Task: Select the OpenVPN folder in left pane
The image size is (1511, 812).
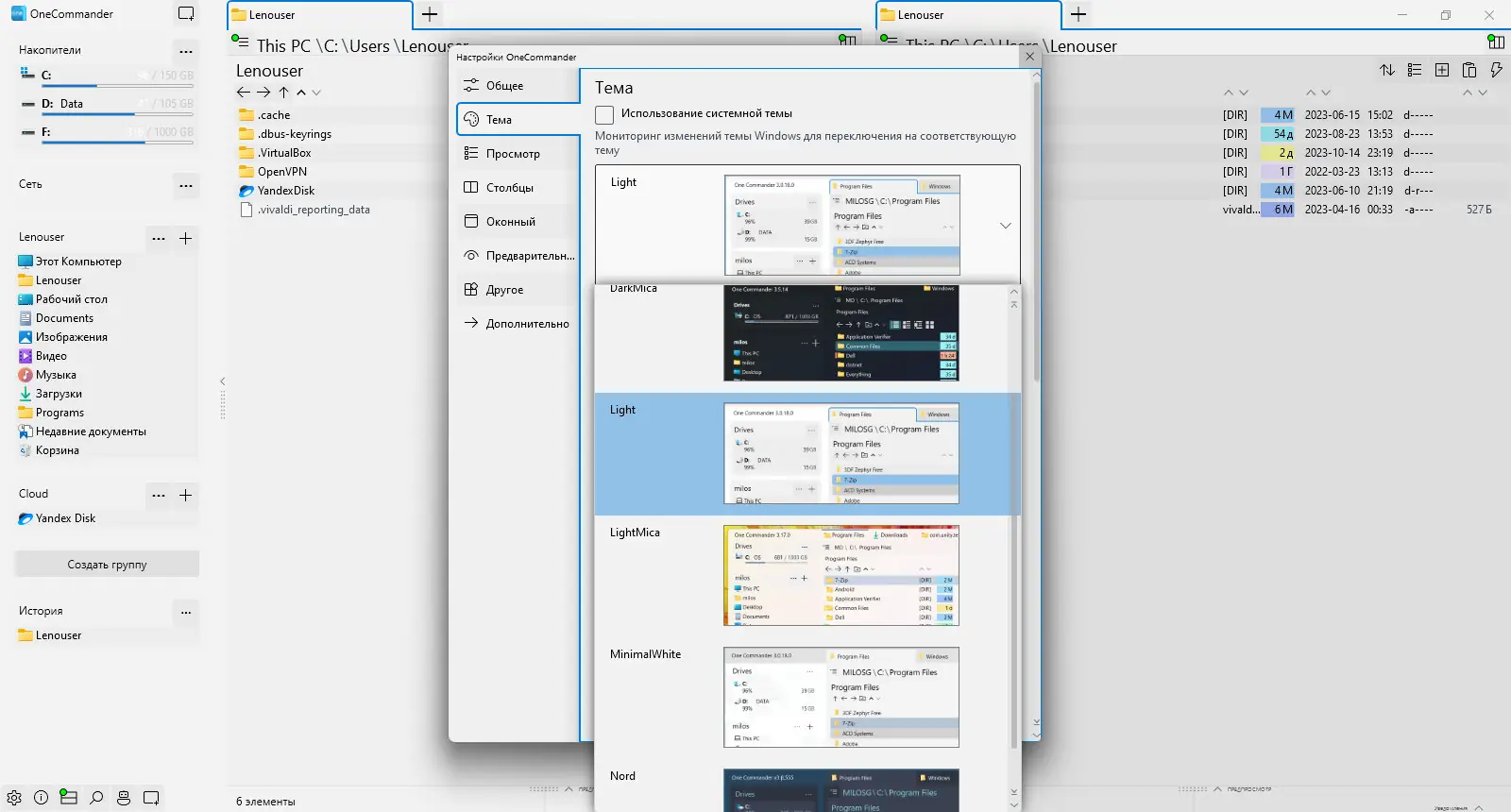Action: pyautogui.click(x=273, y=172)
